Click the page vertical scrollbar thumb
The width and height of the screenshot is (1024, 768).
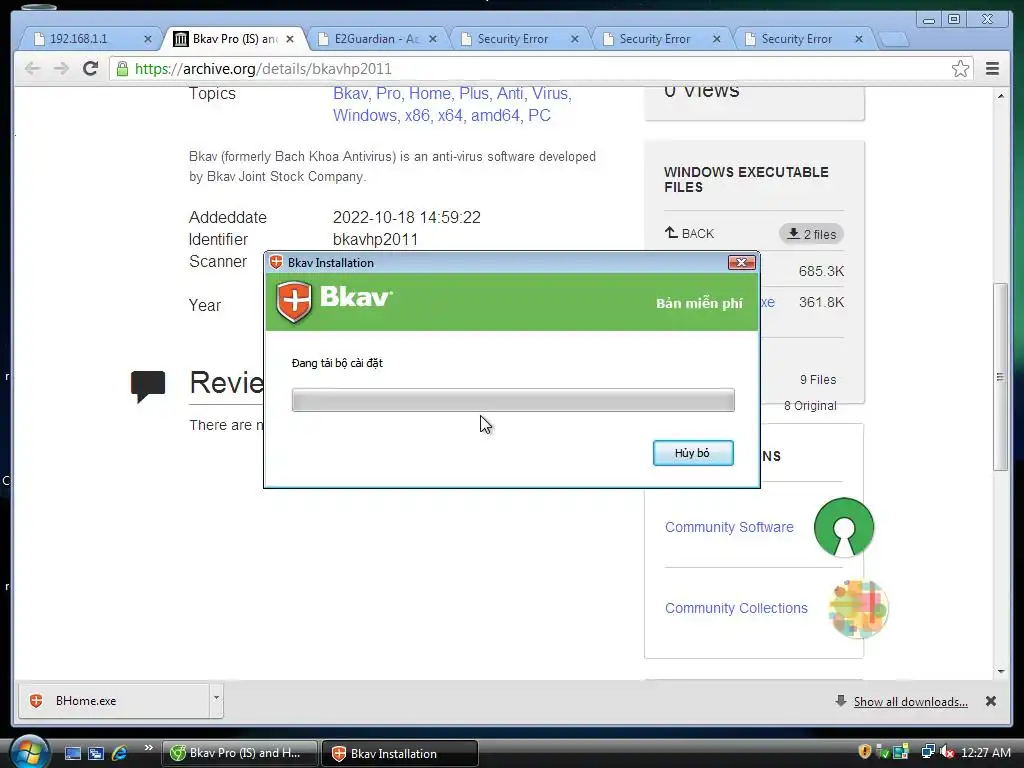tap(1000, 376)
